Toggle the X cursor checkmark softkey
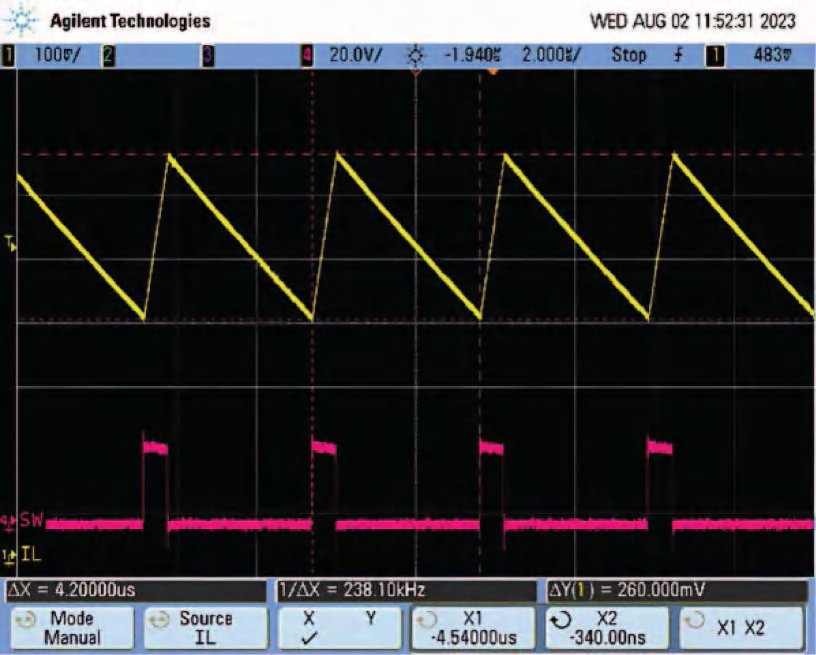 (x=339, y=627)
